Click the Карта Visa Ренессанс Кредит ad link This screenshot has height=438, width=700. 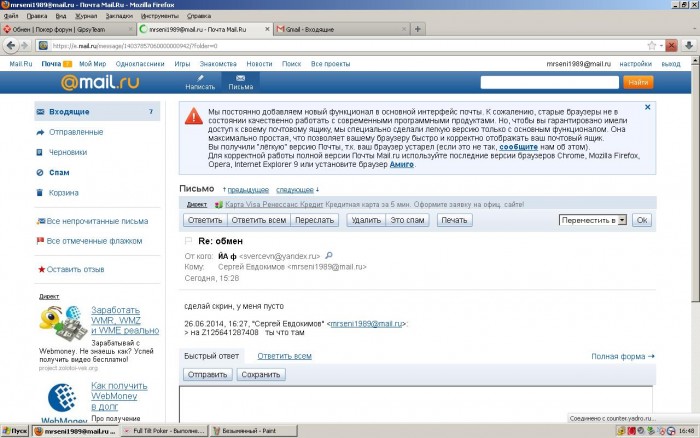click(x=274, y=204)
